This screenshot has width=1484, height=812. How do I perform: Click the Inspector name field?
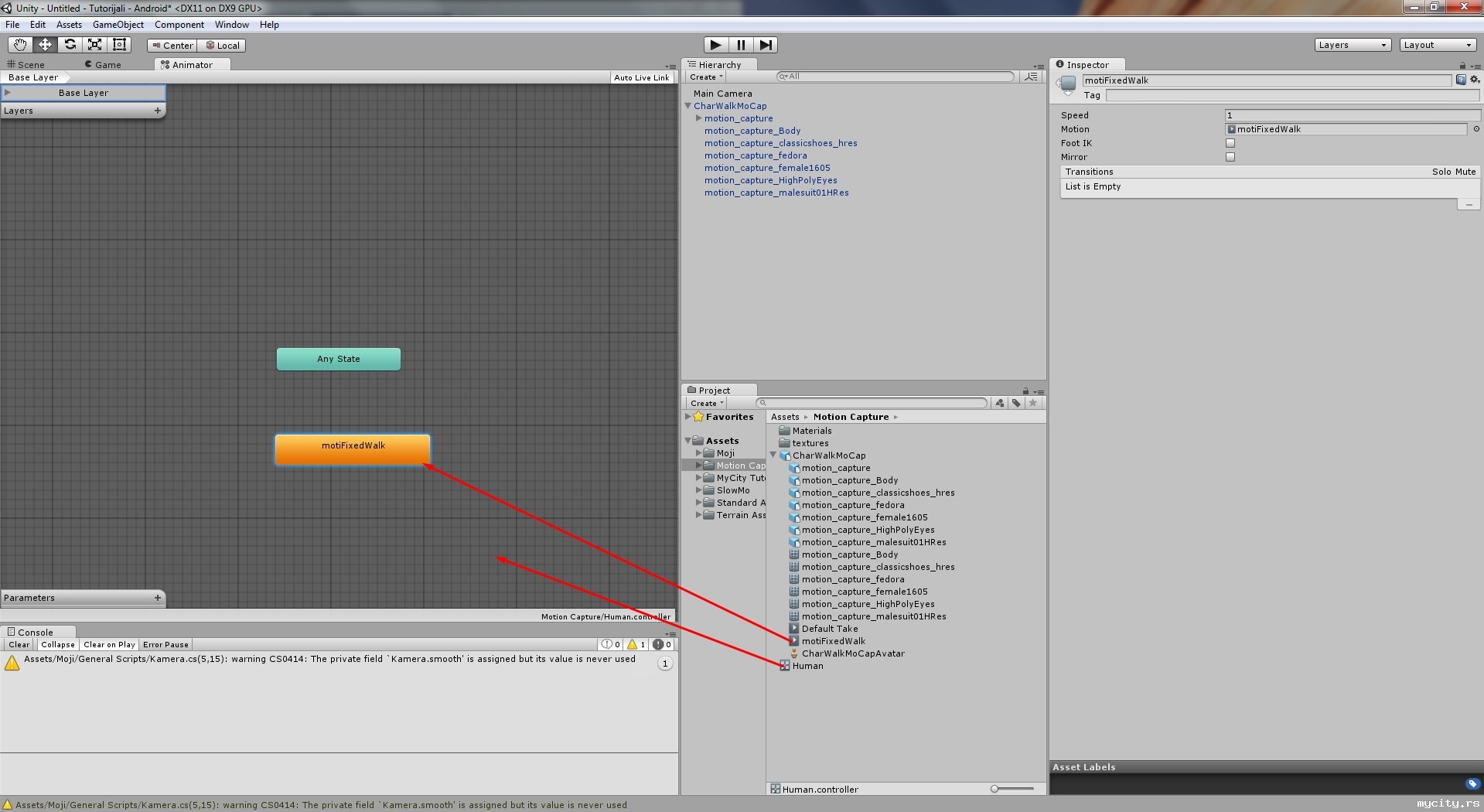click(1267, 80)
